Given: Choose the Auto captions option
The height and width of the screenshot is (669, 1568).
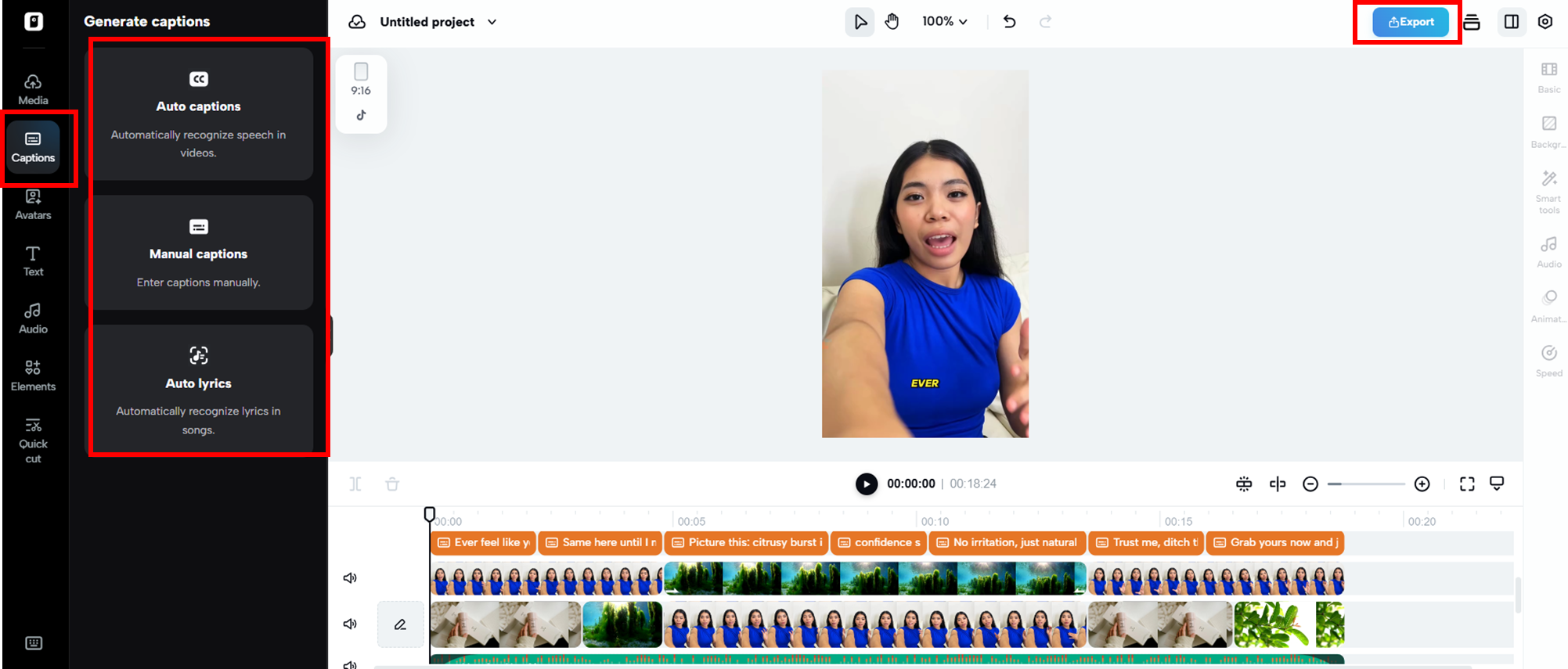Looking at the screenshot, I should click(x=199, y=114).
